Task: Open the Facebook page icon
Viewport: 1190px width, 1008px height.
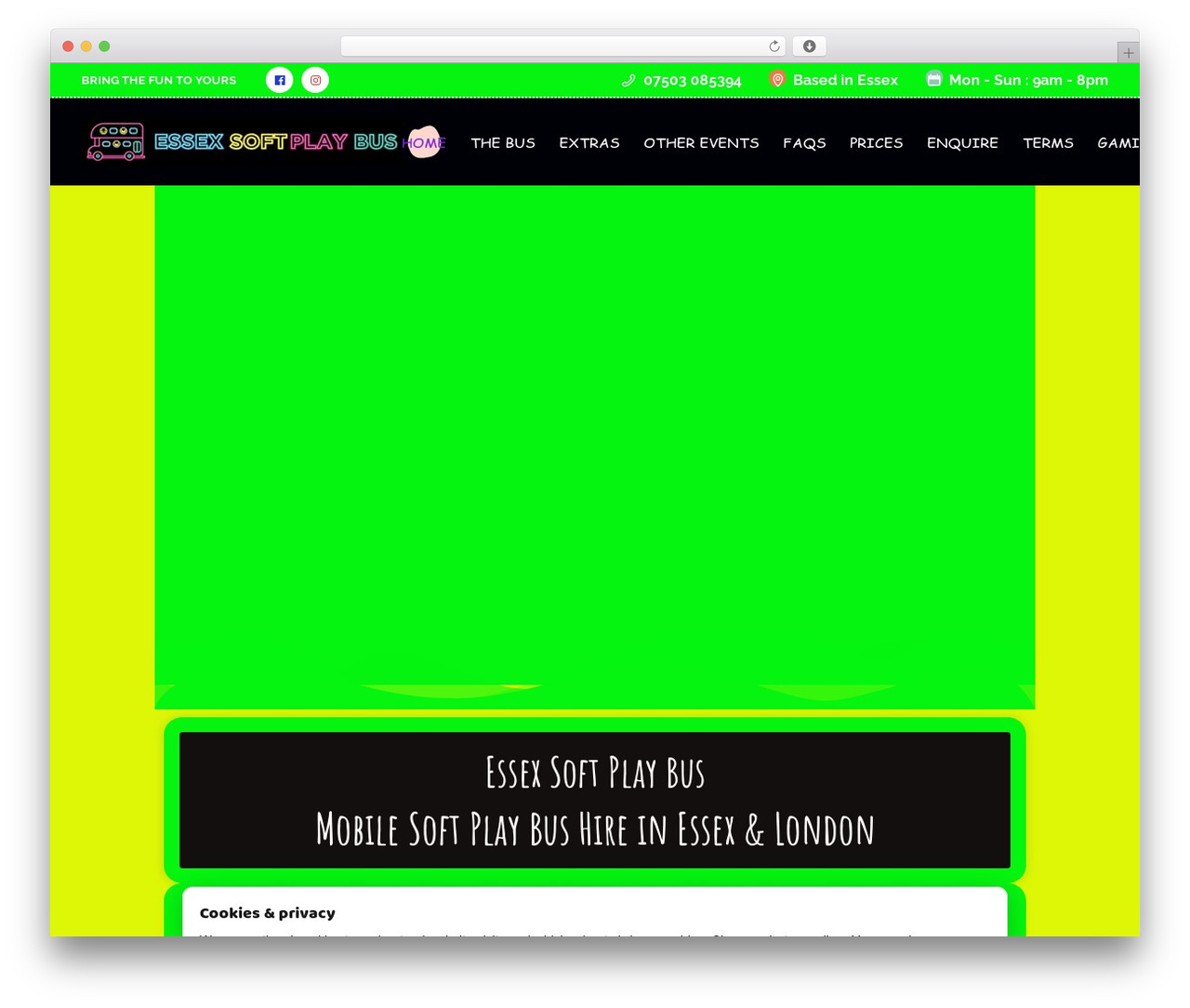Action: coord(280,80)
